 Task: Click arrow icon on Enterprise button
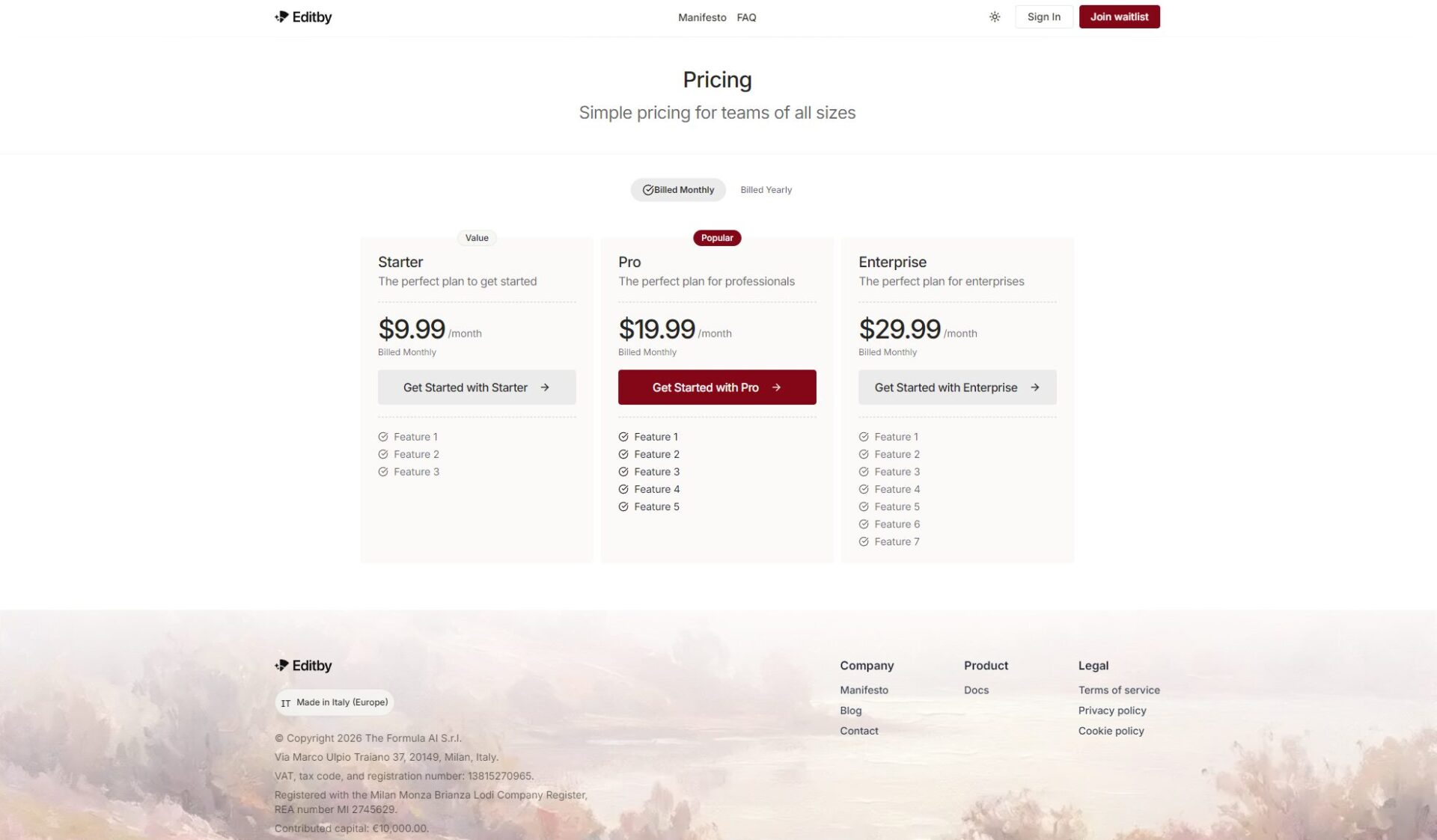(x=1034, y=387)
